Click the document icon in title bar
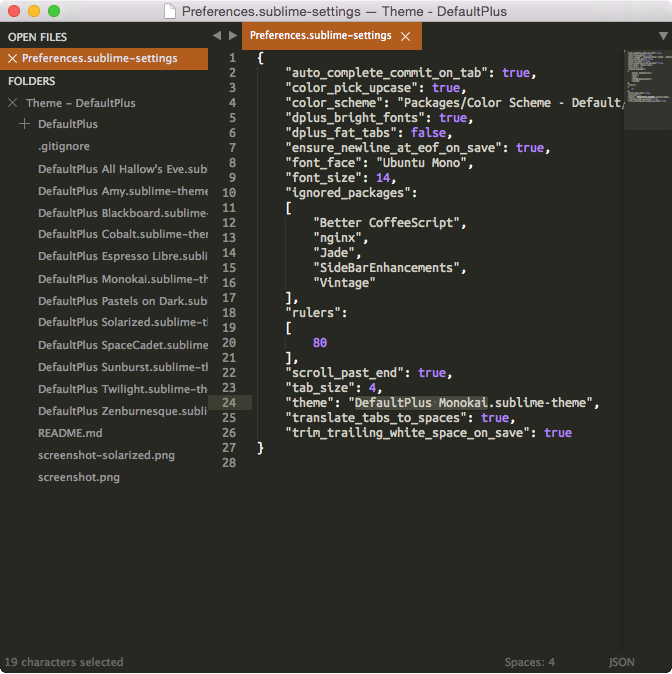This screenshot has width=672, height=674. click(170, 11)
